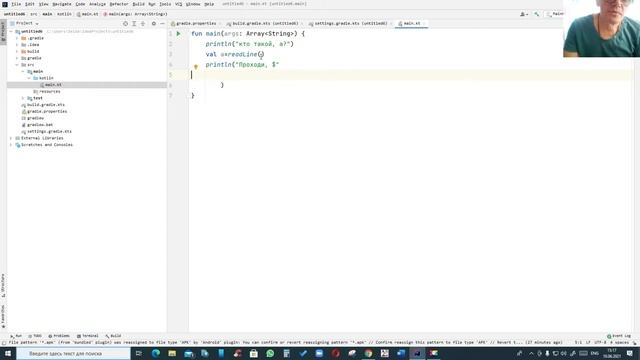Image resolution: width=640 pixels, height=360 pixels.
Task: Expand the .gradle folder
Action: [x=17, y=38]
